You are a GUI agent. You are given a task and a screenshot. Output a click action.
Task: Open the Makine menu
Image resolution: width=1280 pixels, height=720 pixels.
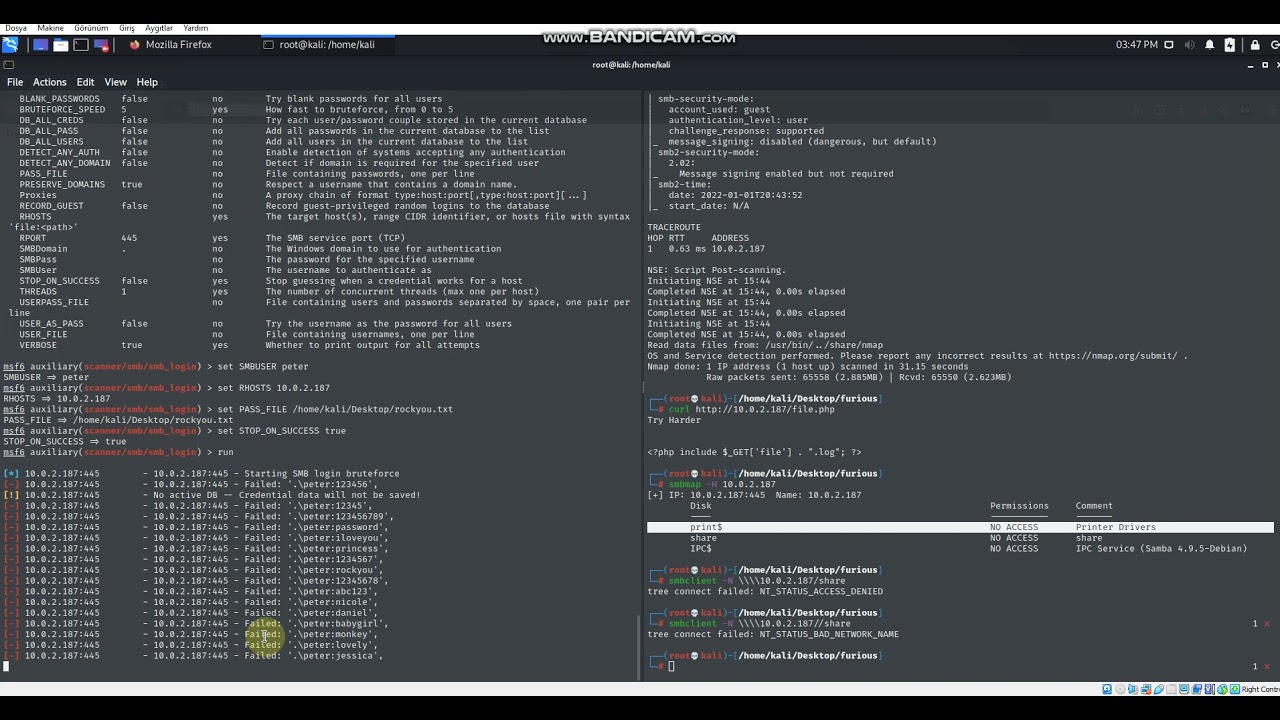coord(51,28)
